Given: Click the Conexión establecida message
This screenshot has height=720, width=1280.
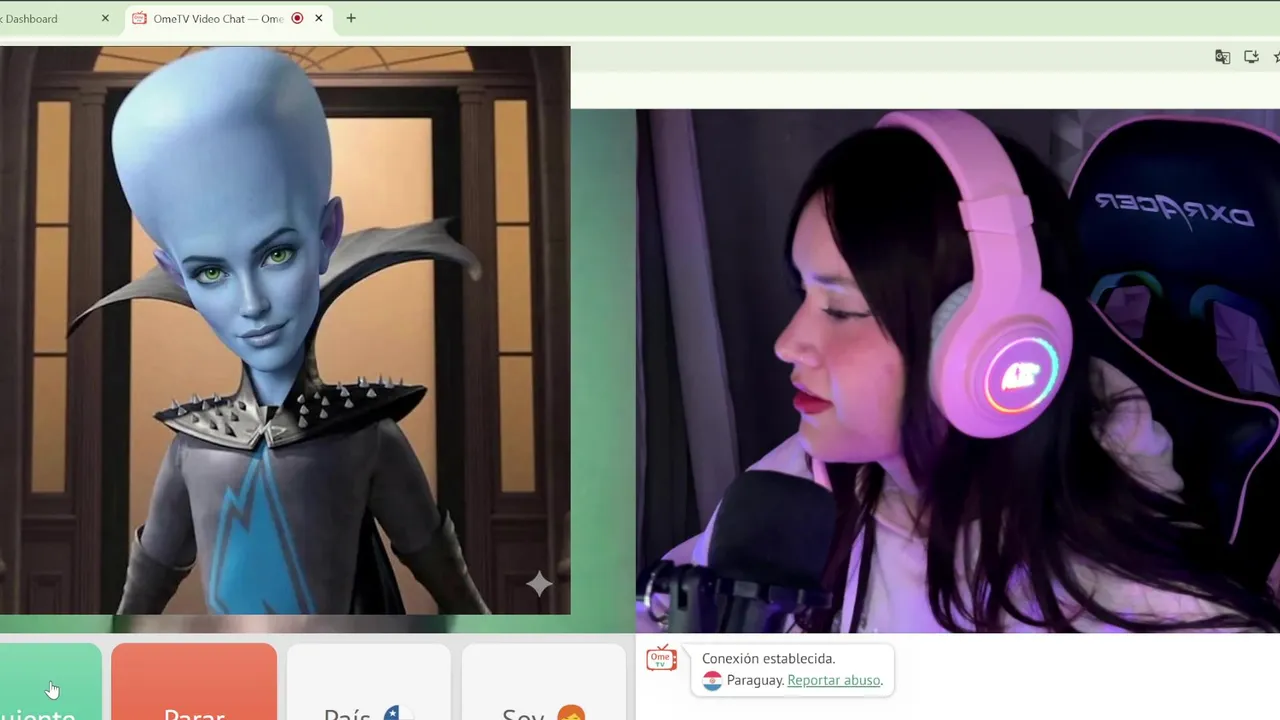Looking at the screenshot, I should pyautogui.click(x=768, y=658).
